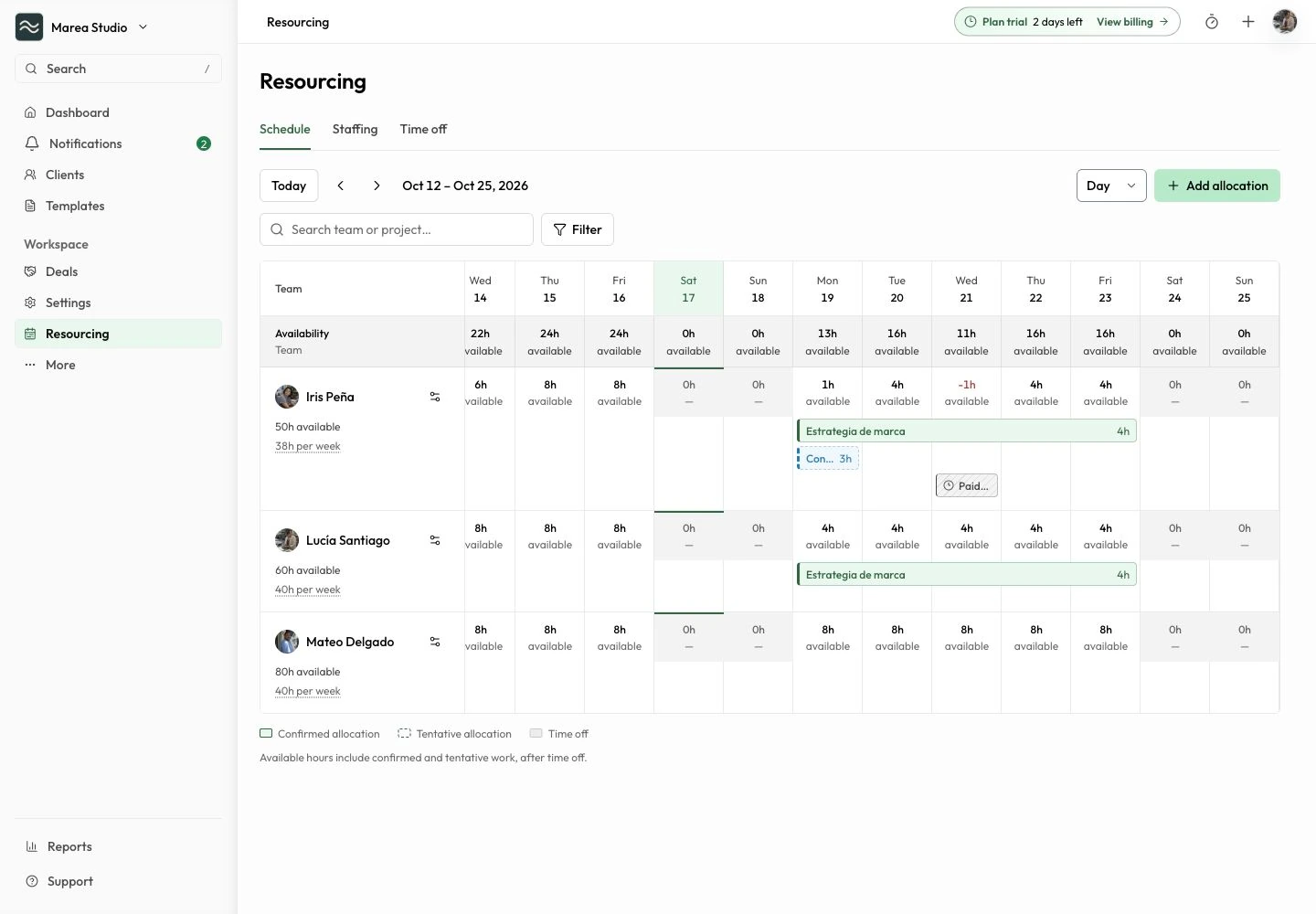
Task: Open the Paid time off block on Wed 21
Action: pyautogui.click(x=967, y=485)
